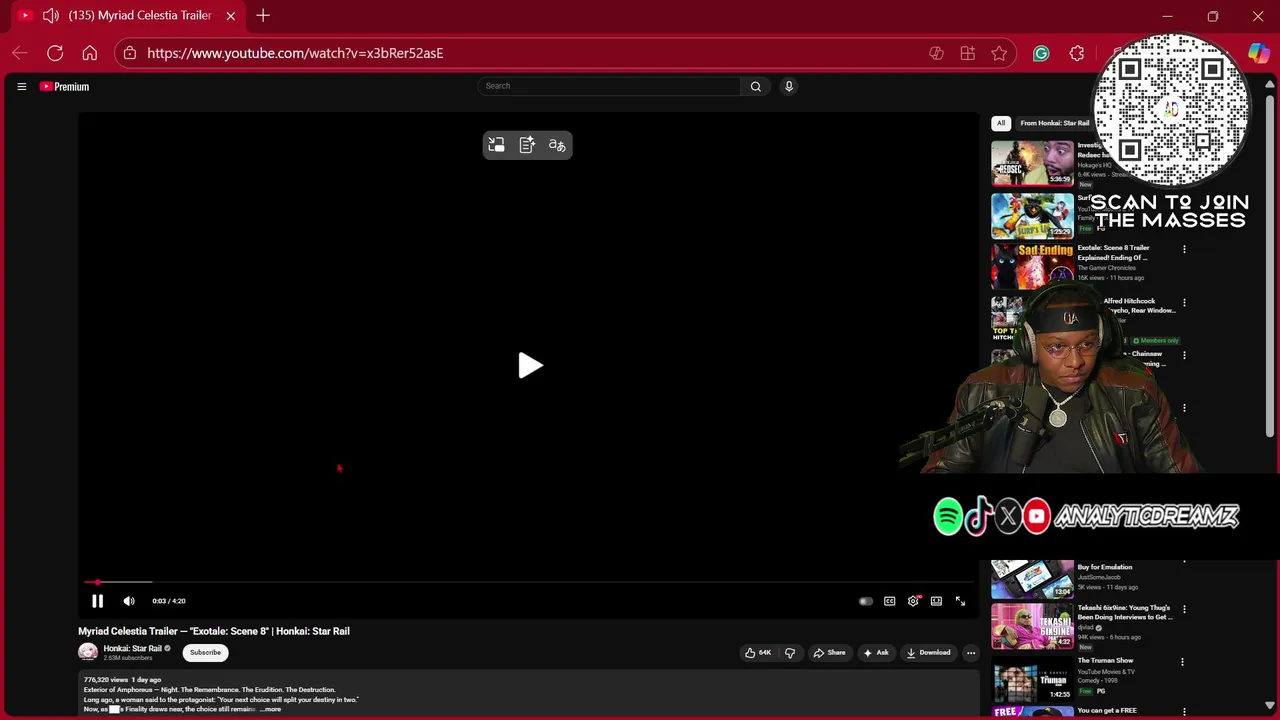The width and height of the screenshot is (1280, 720).
Task: Reload the page in the browser
Action: [x=55, y=53]
